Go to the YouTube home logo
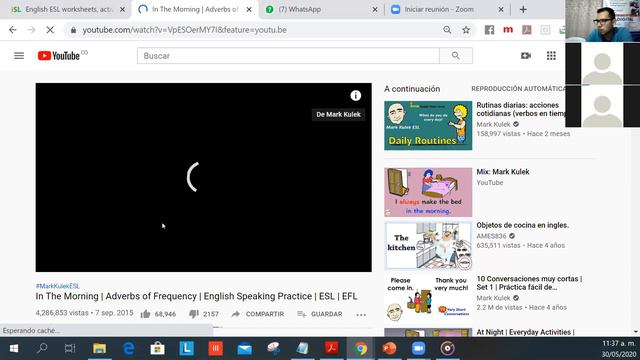This screenshot has width=640, height=360. tap(59, 56)
